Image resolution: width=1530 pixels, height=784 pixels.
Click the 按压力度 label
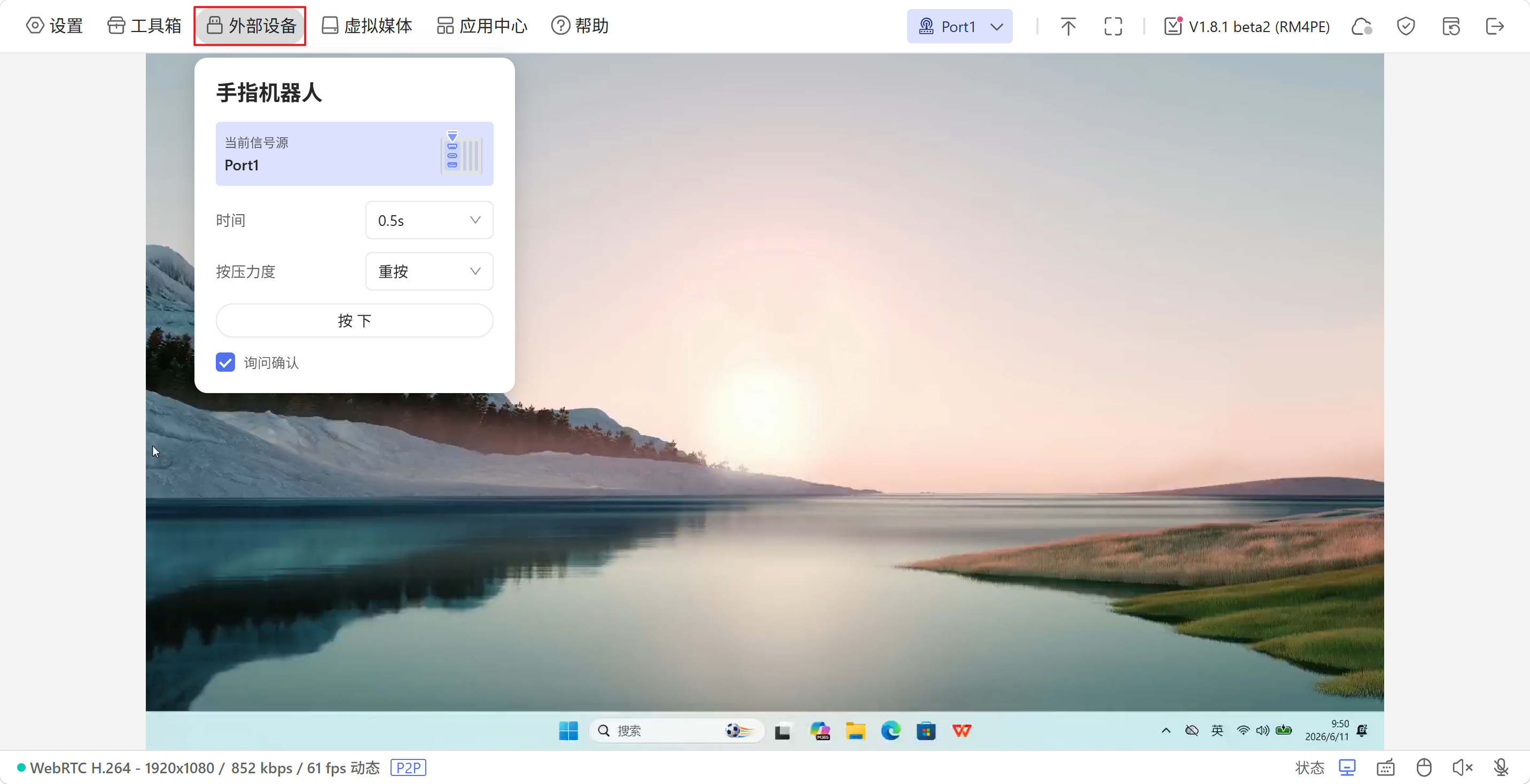pyautogui.click(x=245, y=271)
